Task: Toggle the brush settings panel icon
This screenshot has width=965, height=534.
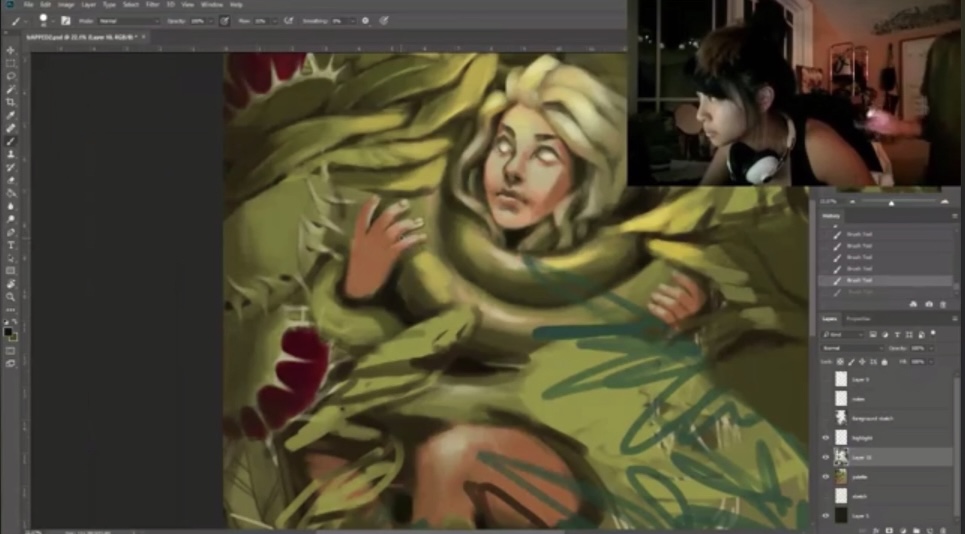Action: (x=66, y=20)
